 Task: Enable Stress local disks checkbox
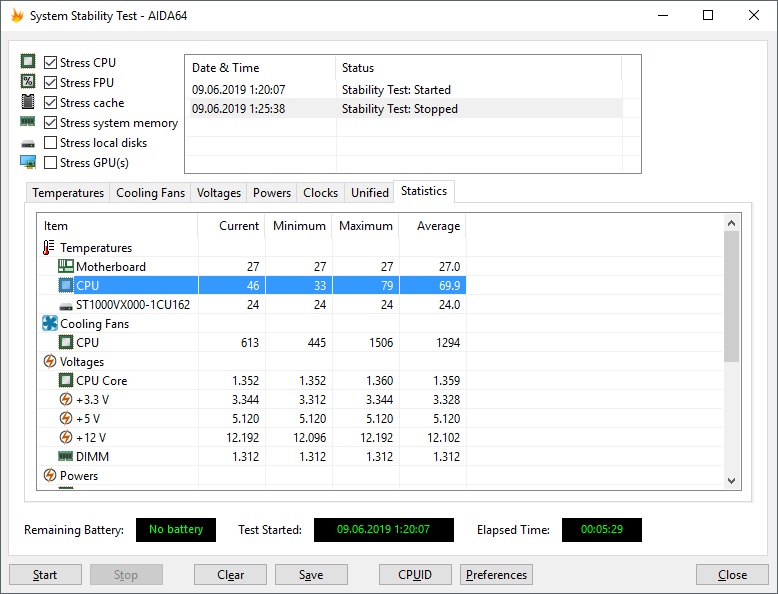tap(50, 142)
